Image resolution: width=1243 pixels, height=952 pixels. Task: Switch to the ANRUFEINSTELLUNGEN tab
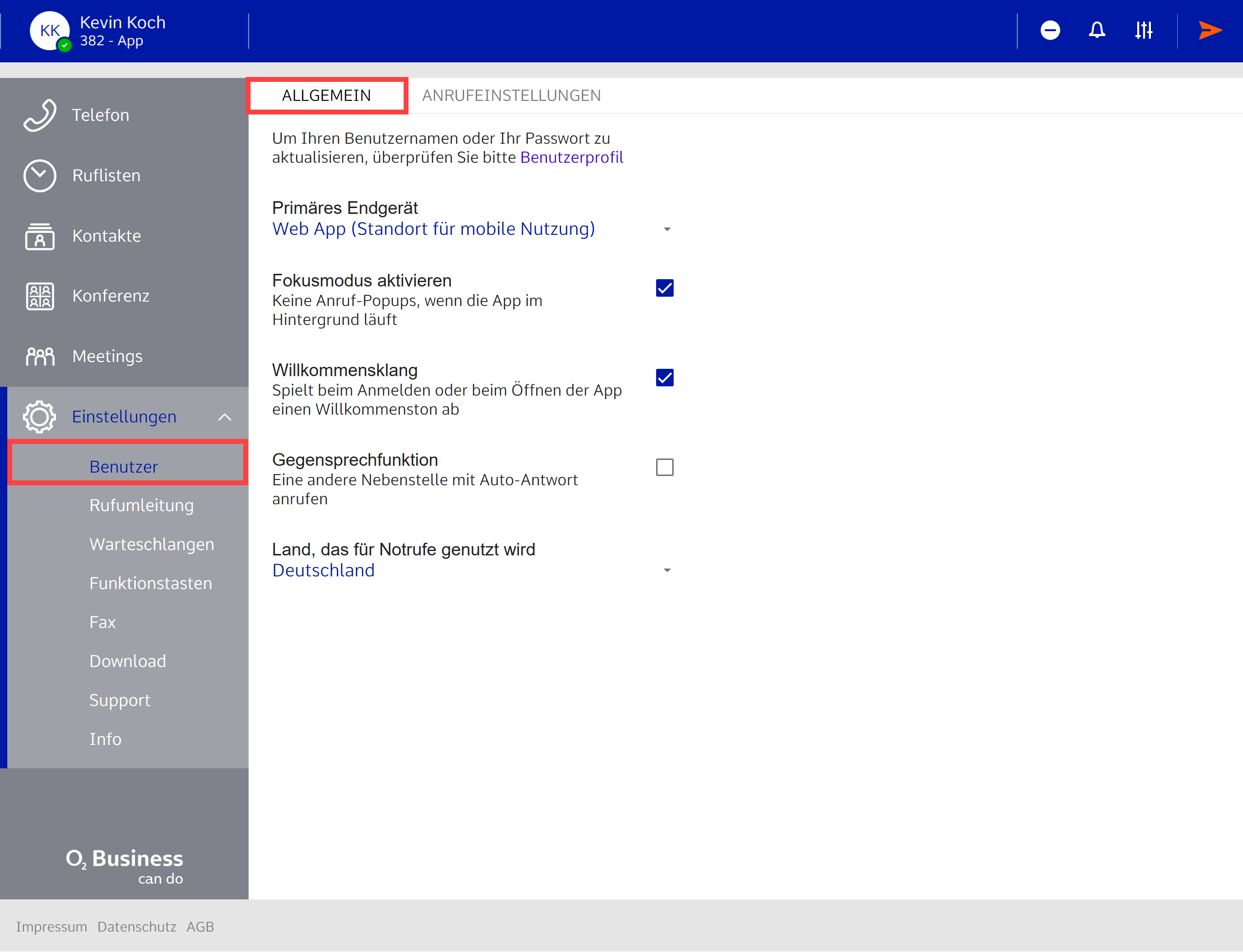(511, 95)
